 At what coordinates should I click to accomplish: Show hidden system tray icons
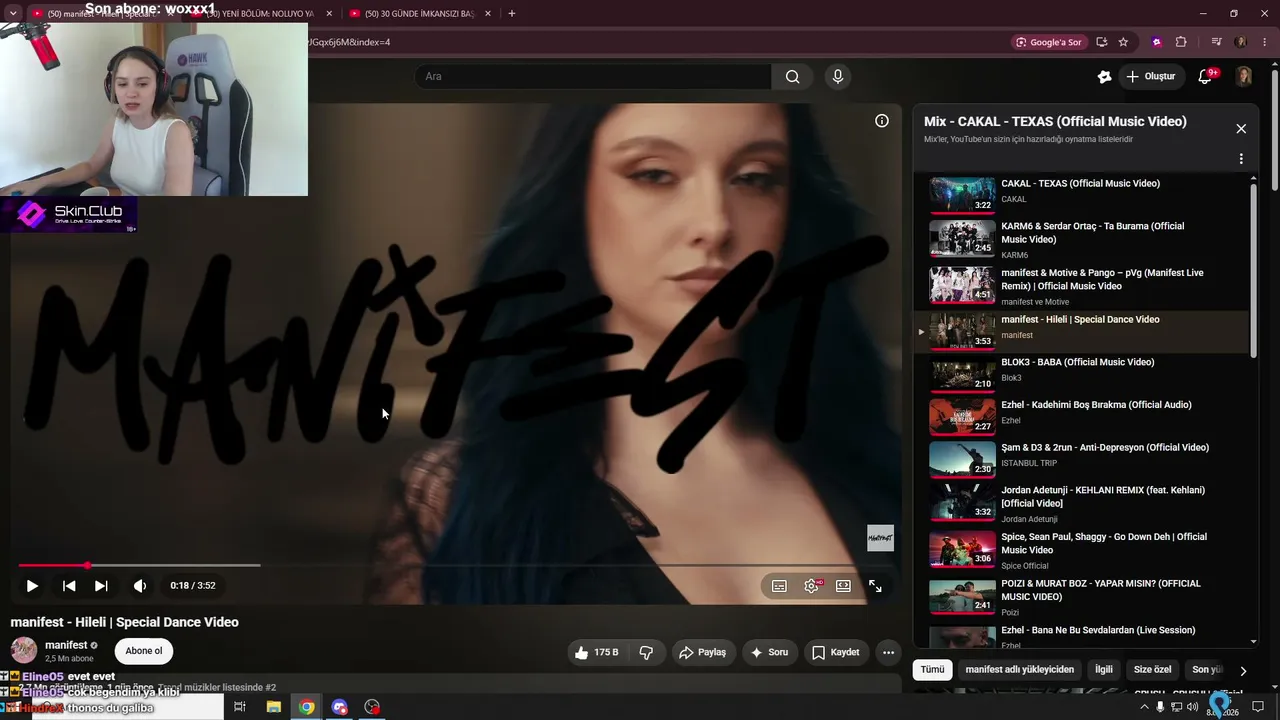tap(1145, 707)
